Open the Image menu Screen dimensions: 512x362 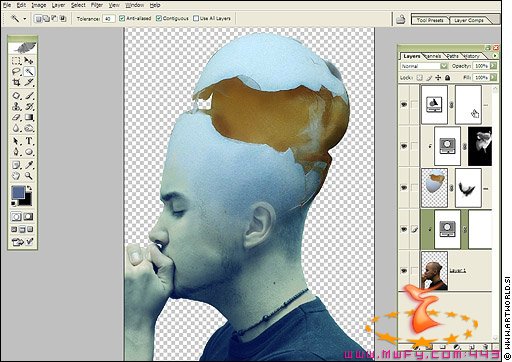(x=39, y=5)
